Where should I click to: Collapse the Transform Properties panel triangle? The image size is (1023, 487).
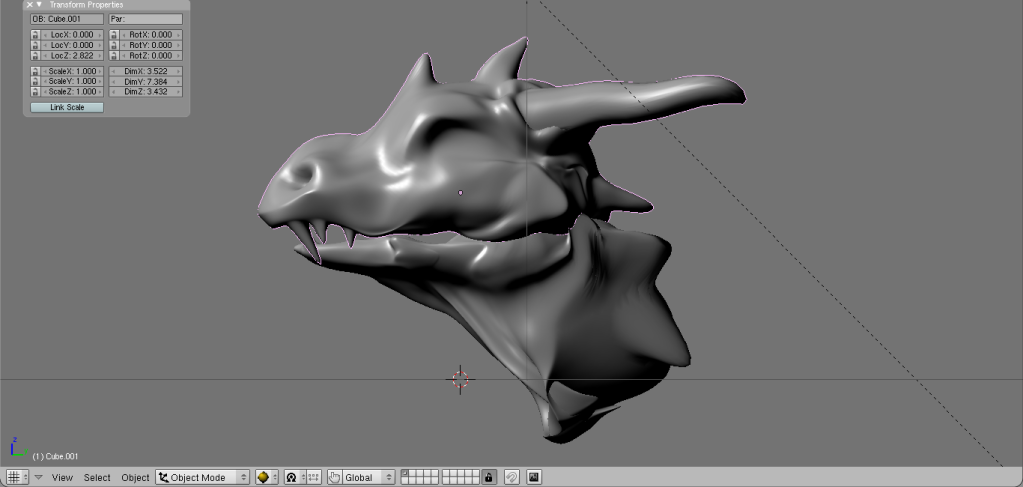pos(39,4)
